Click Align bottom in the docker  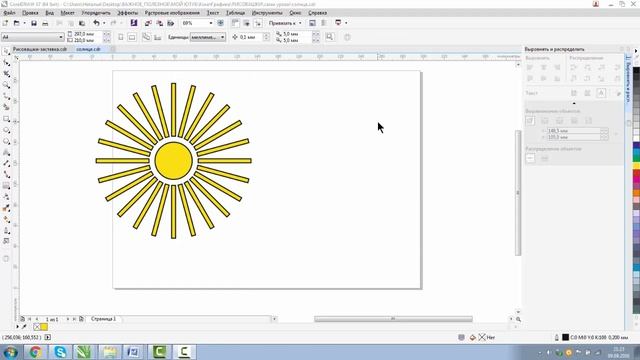tap(557, 78)
